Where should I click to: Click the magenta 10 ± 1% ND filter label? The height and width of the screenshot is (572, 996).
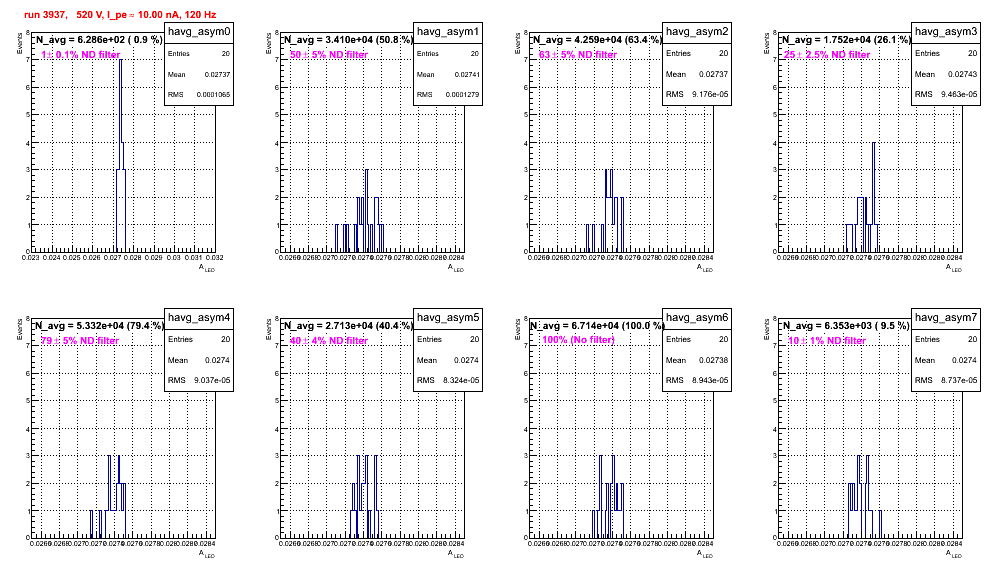click(x=827, y=341)
